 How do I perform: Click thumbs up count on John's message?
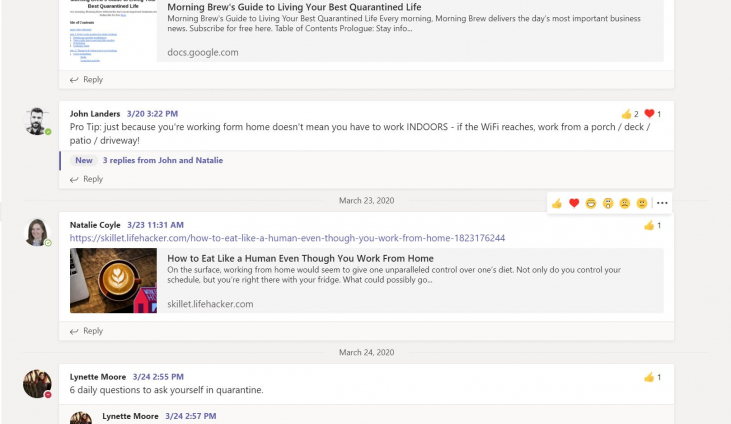[629, 114]
